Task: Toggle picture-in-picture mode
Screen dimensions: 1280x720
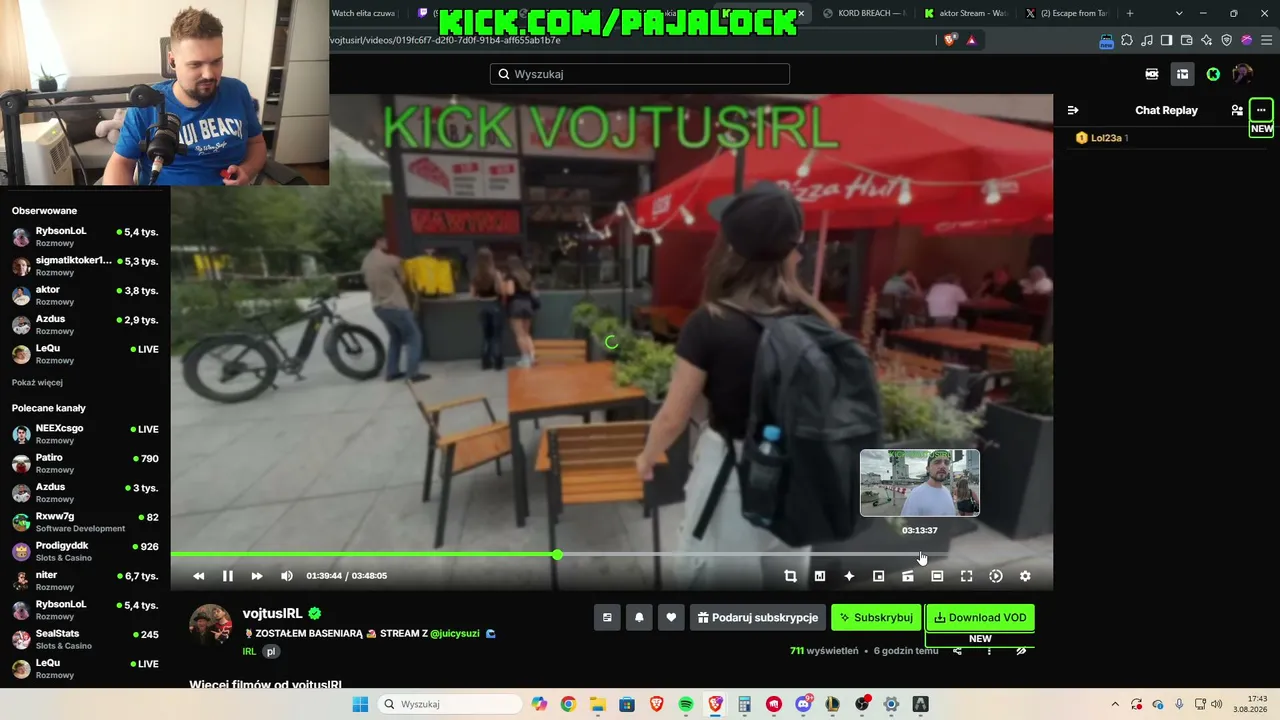Action: (878, 576)
